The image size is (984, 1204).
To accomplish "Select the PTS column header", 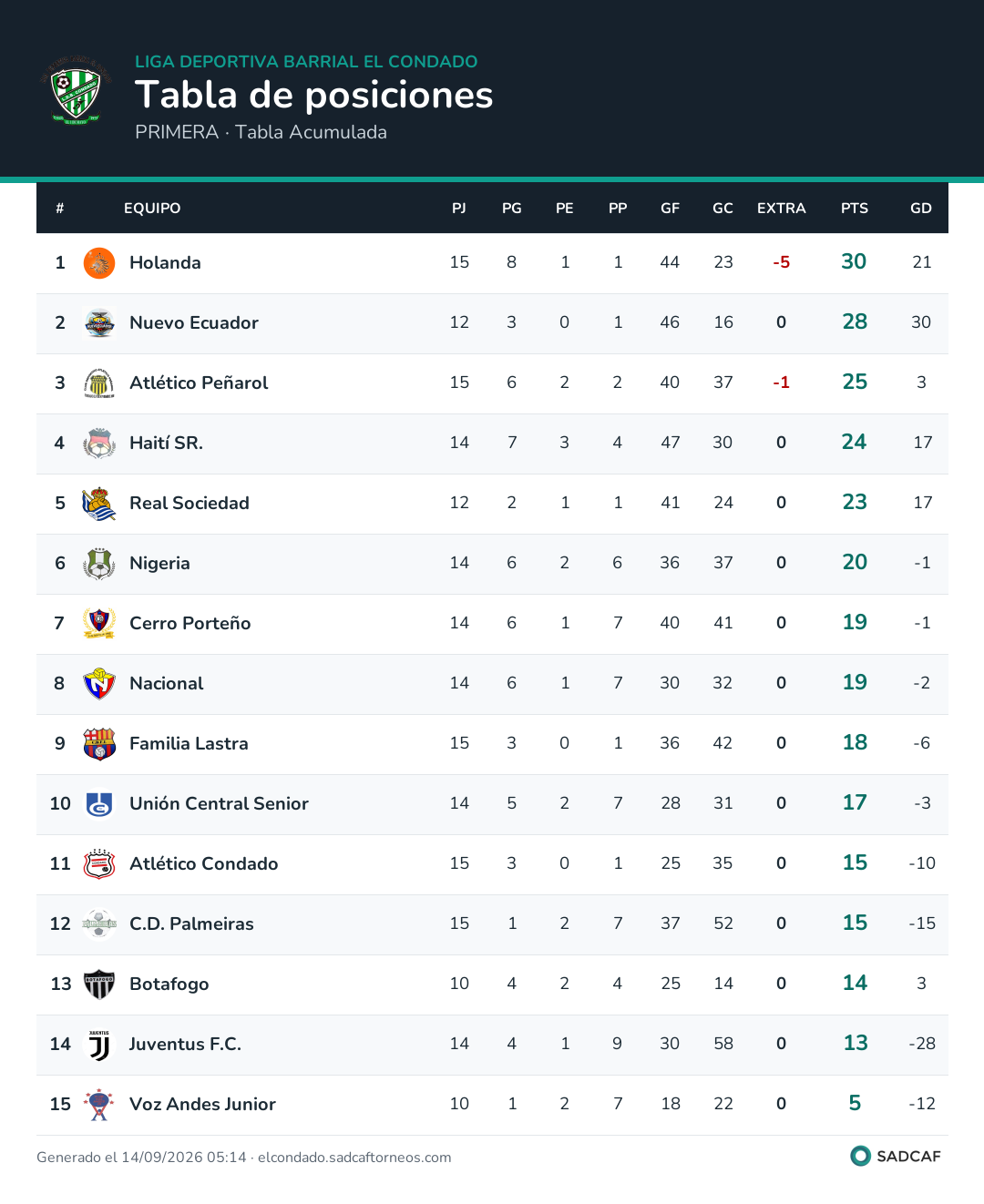I will point(855,209).
